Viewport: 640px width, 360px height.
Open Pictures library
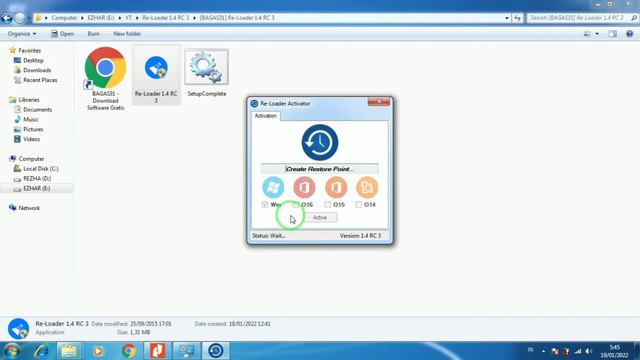(x=33, y=129)
